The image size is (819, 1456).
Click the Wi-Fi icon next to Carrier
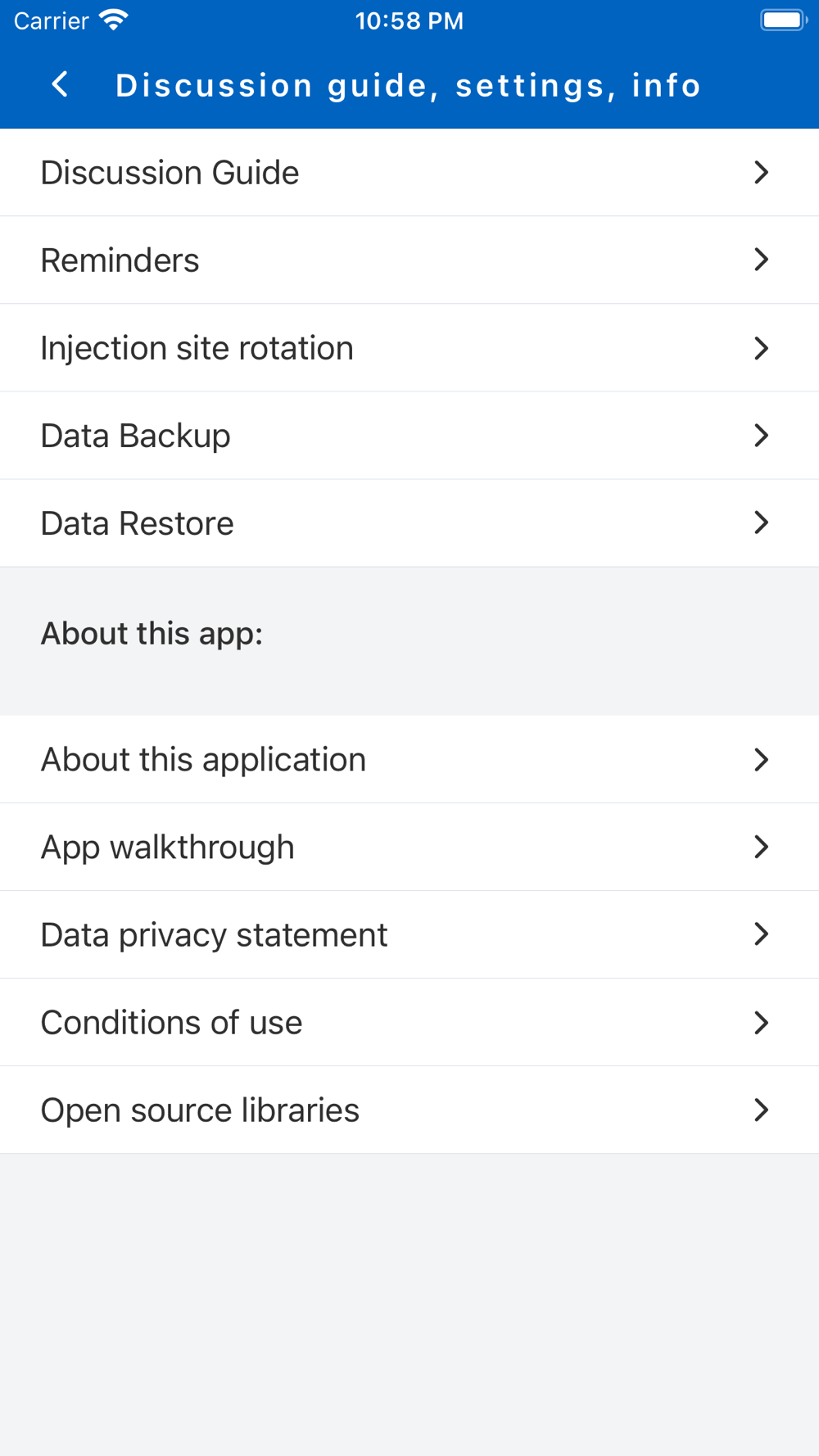coord(114,20)
